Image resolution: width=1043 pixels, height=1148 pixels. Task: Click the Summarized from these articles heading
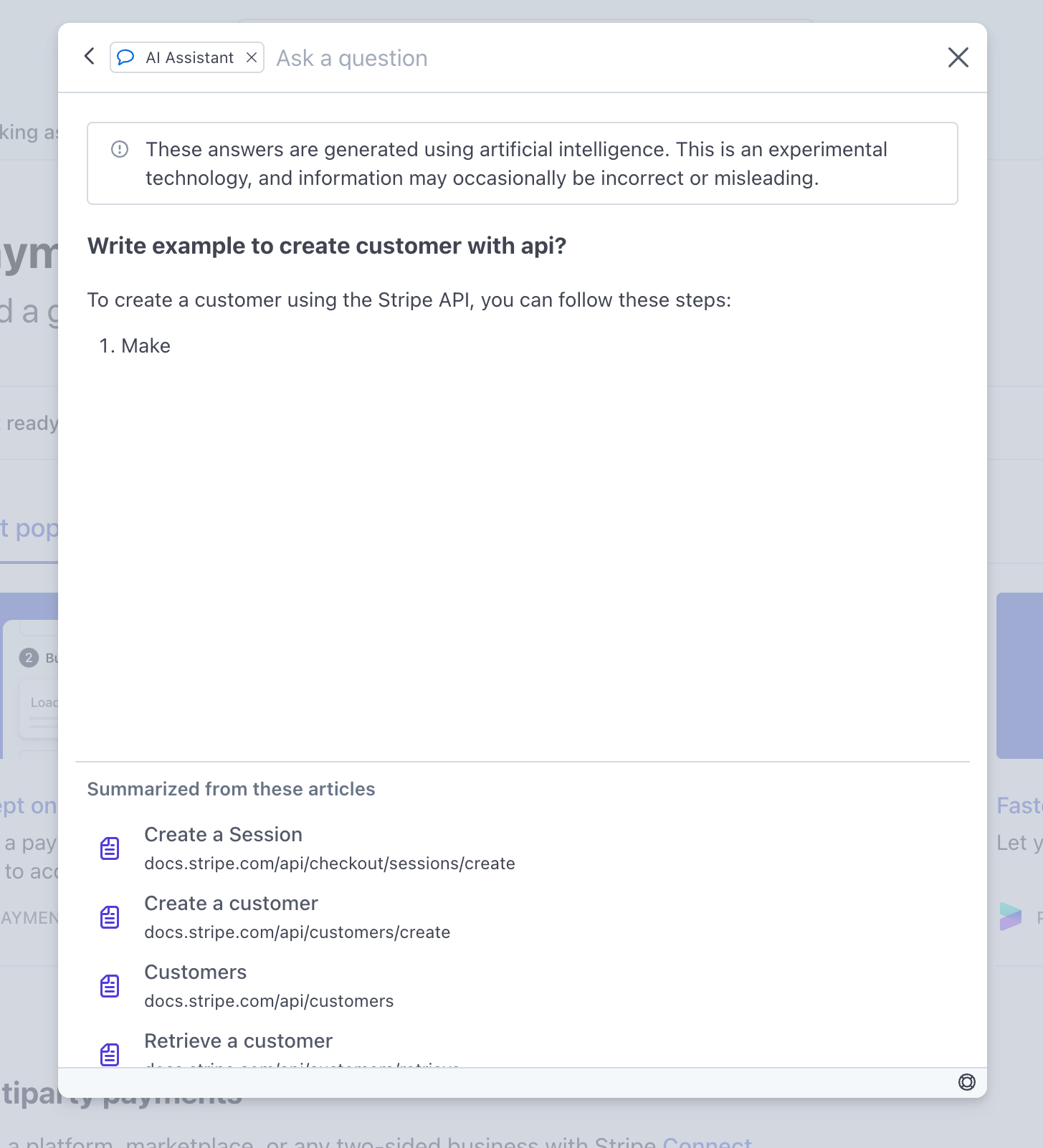click(231, 789)
